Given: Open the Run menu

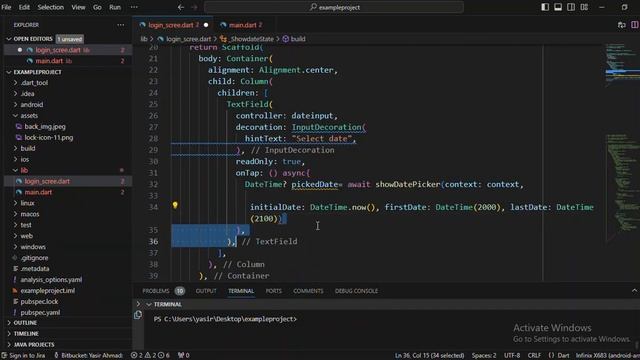Looking at the screenshot, I should [115, 7].
